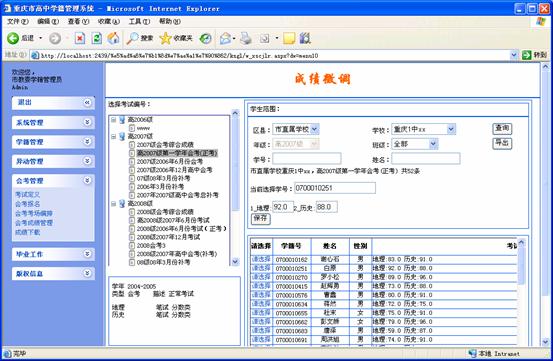Click the document icon beside 2007级会考综合成绩
Image resolution: width=553 pixels, height=361 pixels.
pyautogui.click(x=132, y=145)
